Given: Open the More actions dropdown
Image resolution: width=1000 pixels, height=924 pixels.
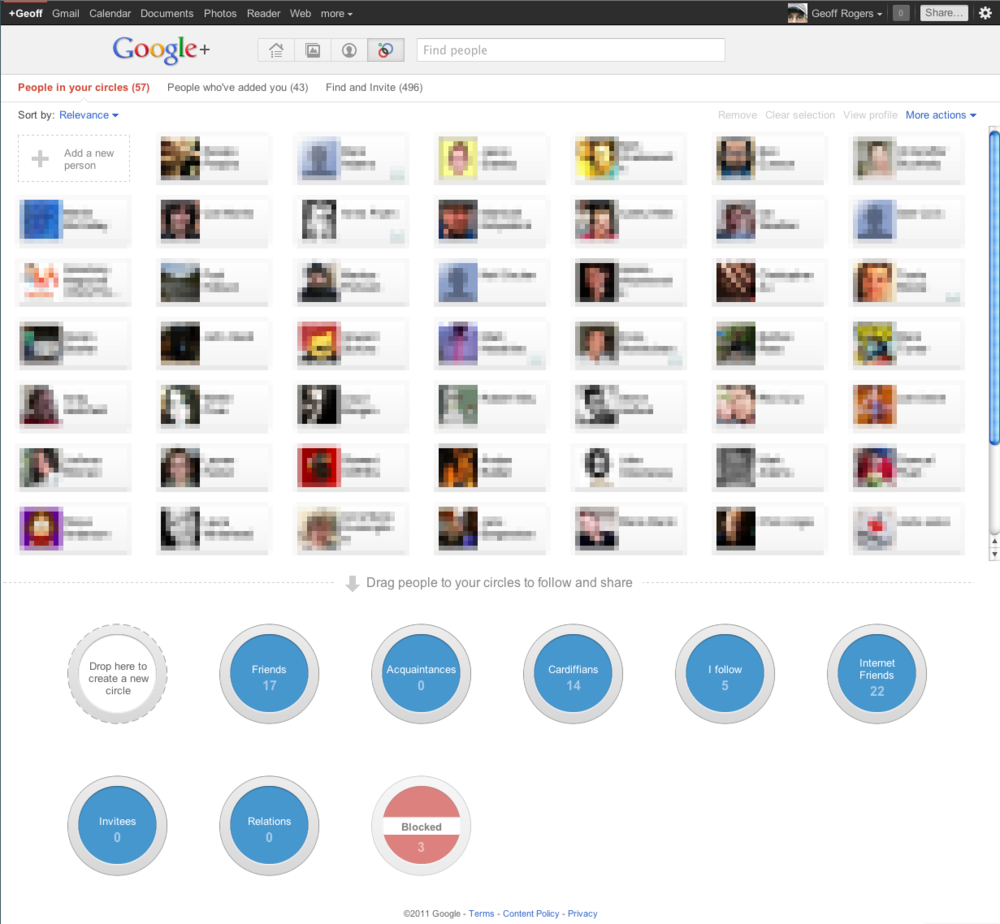Looking at the screenshot, I should coord(940,115).
